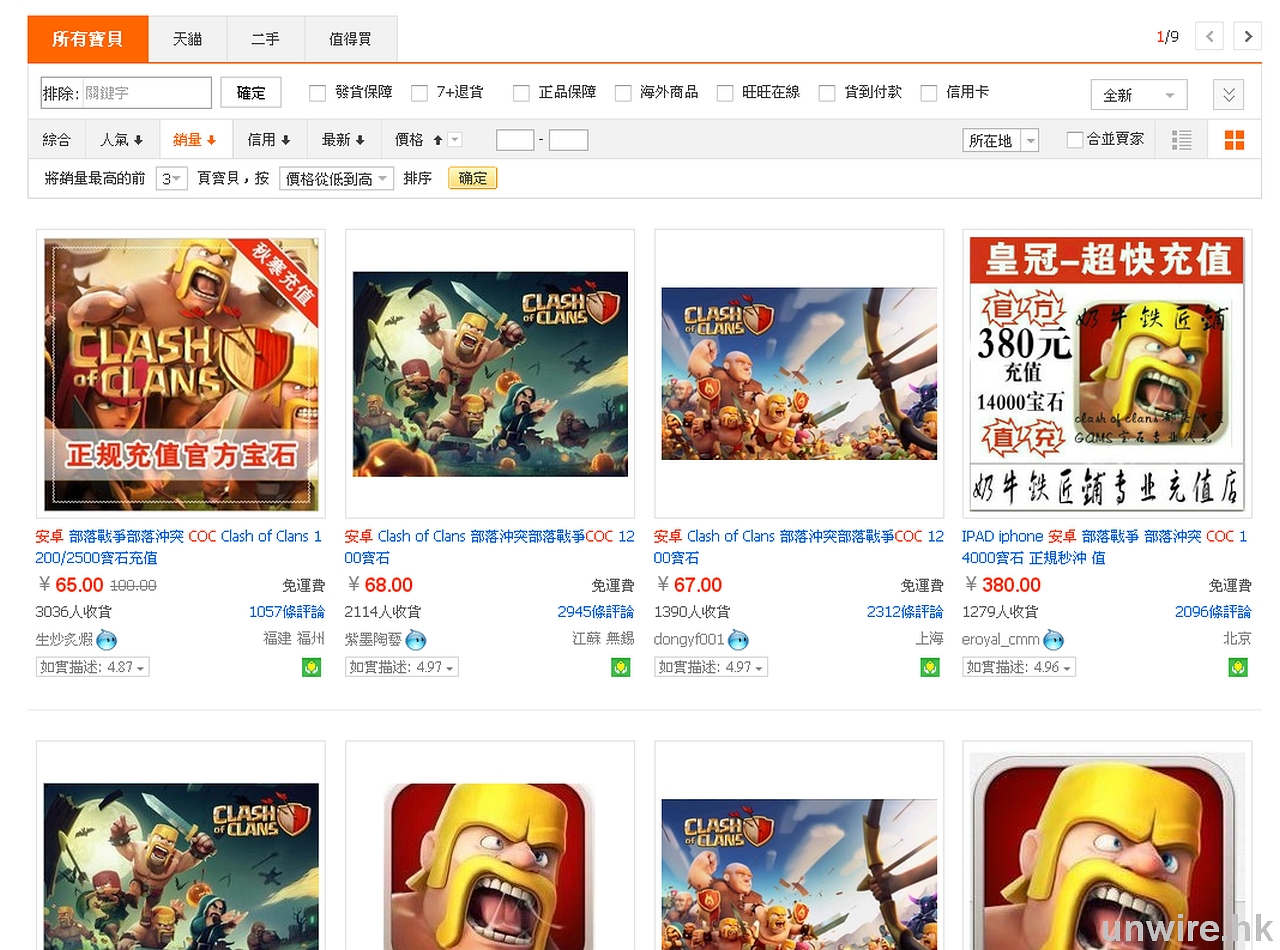Open the 皇冠-超快充值 product thumbnail
The image size is (1280, 950).
(1106, 374)
